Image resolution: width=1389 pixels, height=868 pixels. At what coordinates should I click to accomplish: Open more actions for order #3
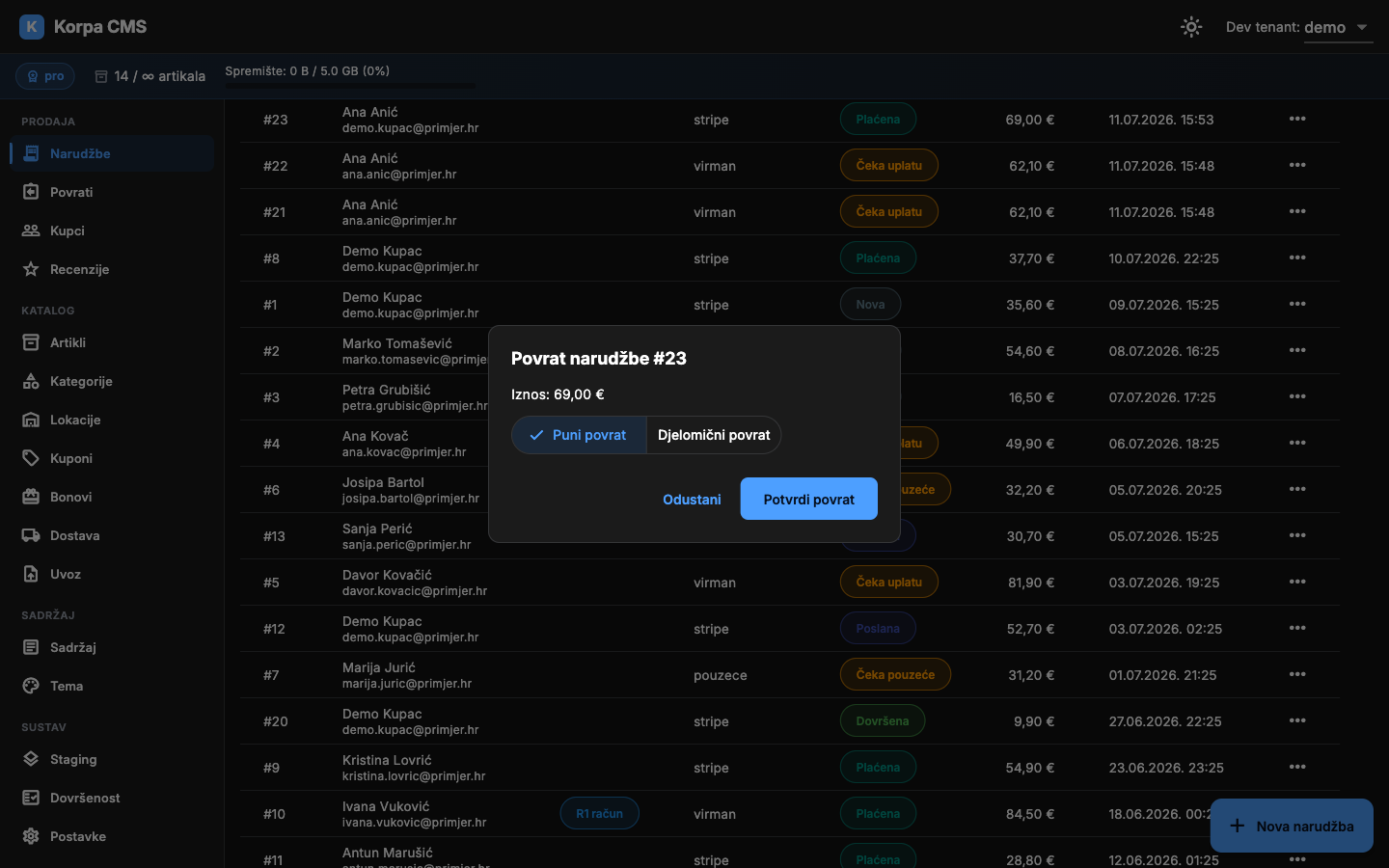tap(1297, 396)
